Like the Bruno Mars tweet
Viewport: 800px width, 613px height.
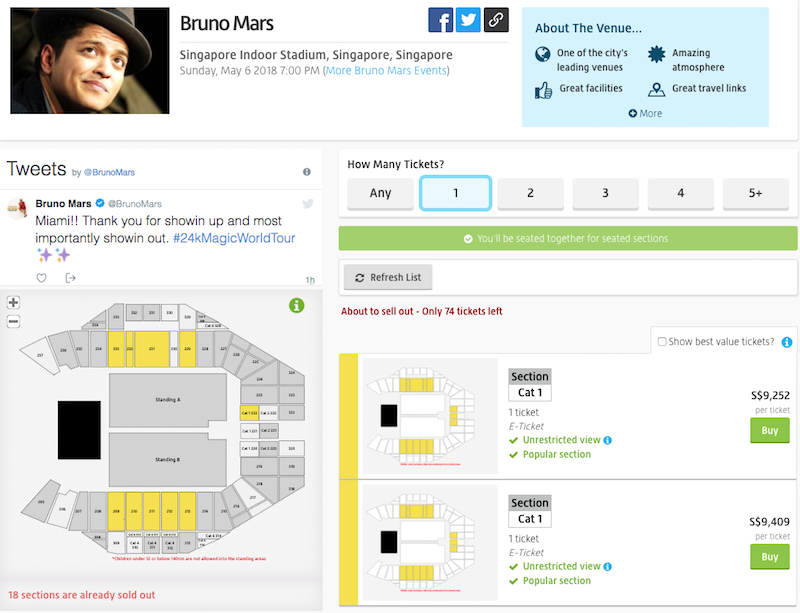[x=41, y=278]
